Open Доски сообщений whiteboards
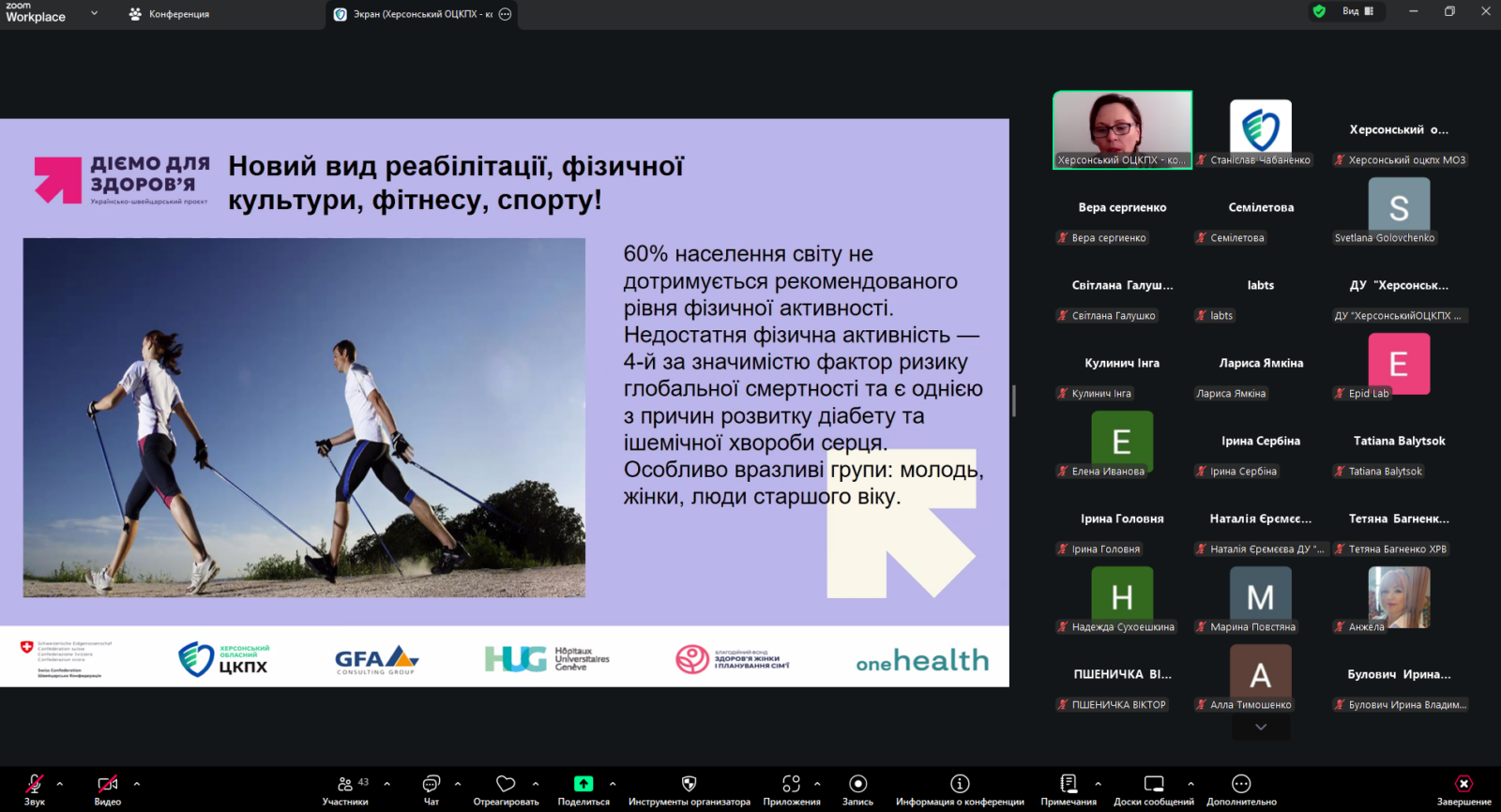The width and height of the screenshot is (1501, 812). click(1154, 785)
